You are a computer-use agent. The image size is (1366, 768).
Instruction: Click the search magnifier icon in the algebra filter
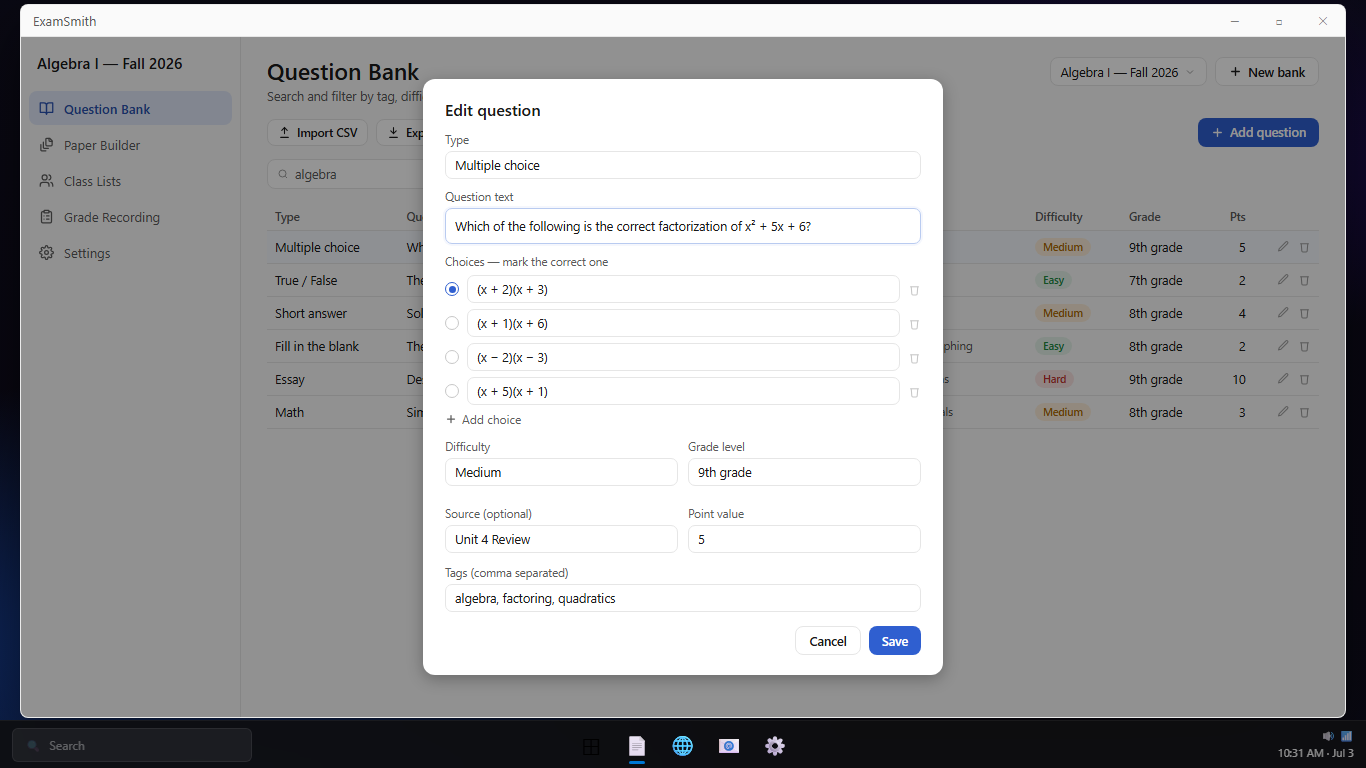[x=282, y=174]
